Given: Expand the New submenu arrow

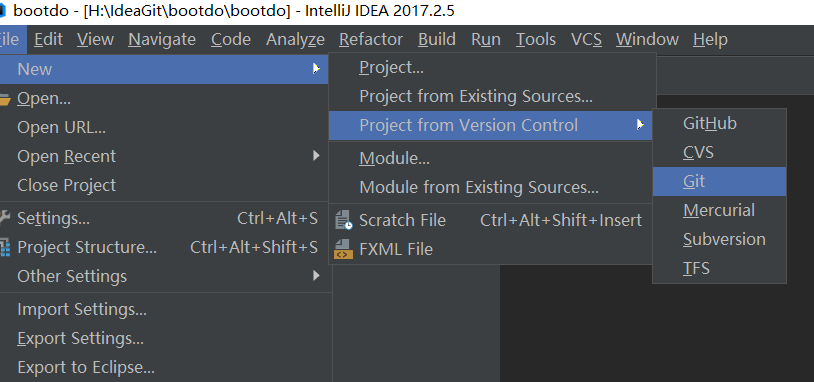Looking at the screenshot, I should 316,69.
